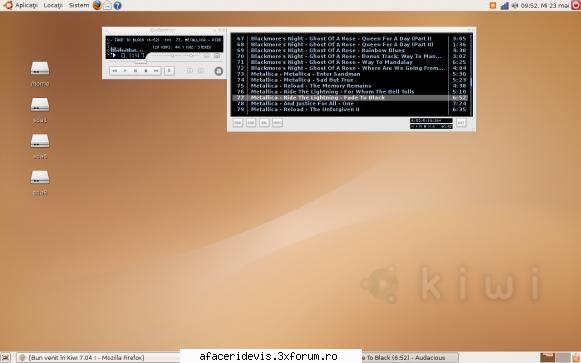Viewport: 581px width, 363px height.
Task: Open the mail launcher in top panel
Action: [107, 5]
